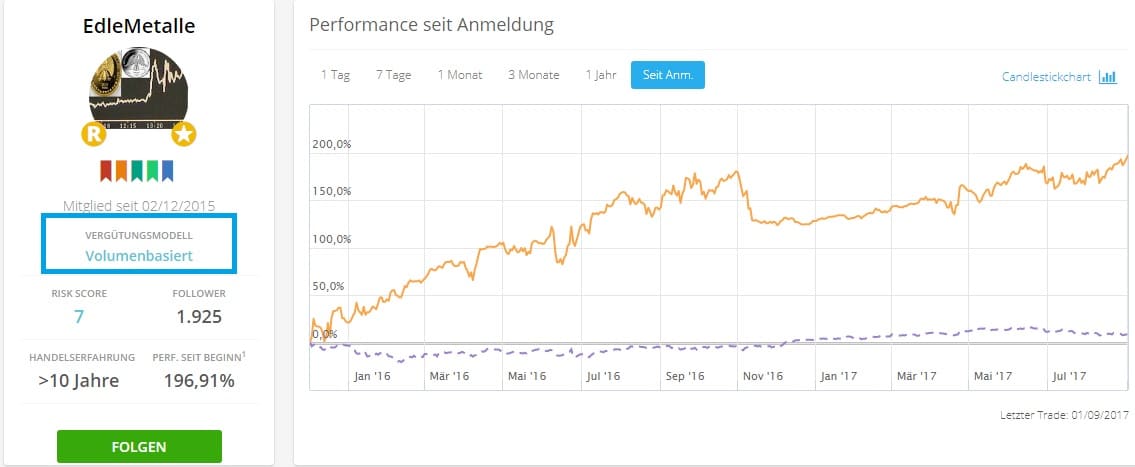Screen dimensions: 1135x467
Task: Switch to the 1 Jahr view
Action: pos(600,75)
